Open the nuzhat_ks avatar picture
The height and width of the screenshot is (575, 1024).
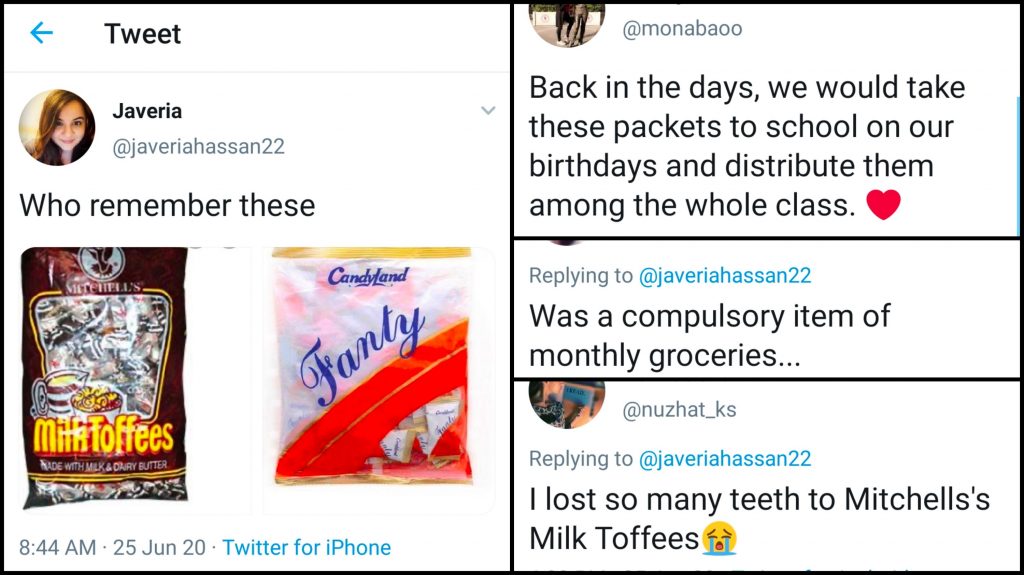tap(567, 402)
